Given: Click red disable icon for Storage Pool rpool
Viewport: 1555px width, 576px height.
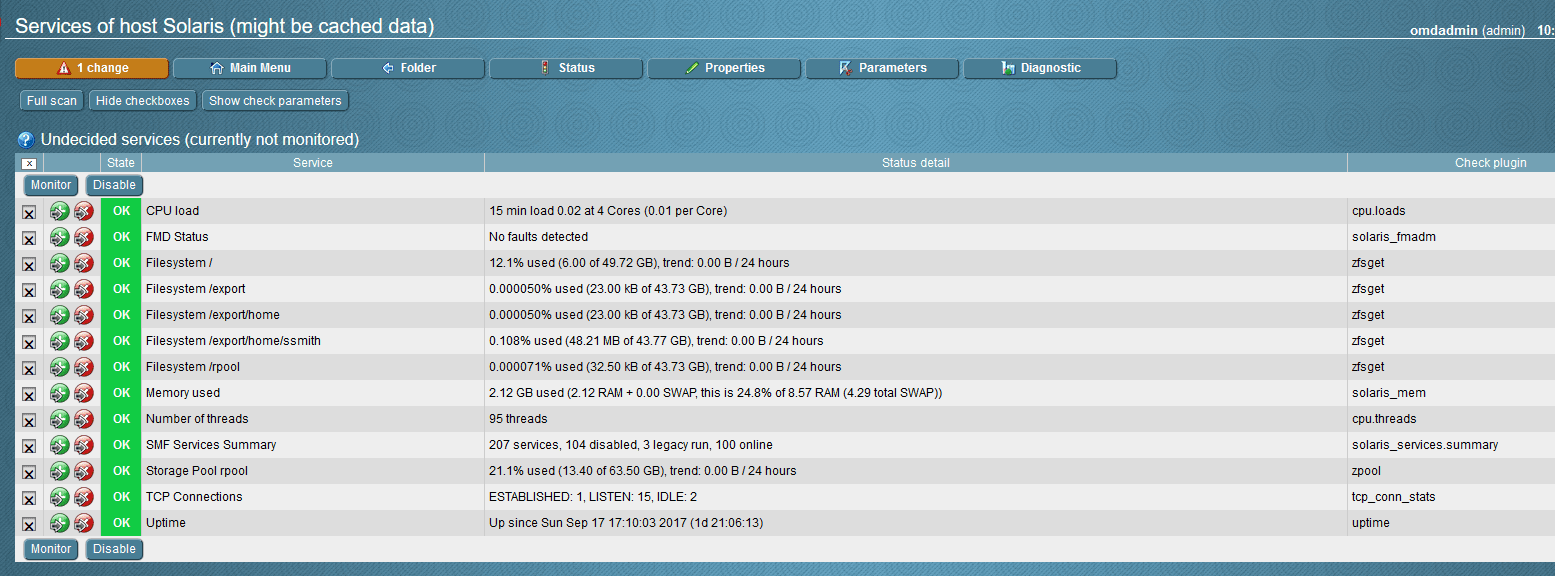Looking at the screenshot, I should coord(84,471).
